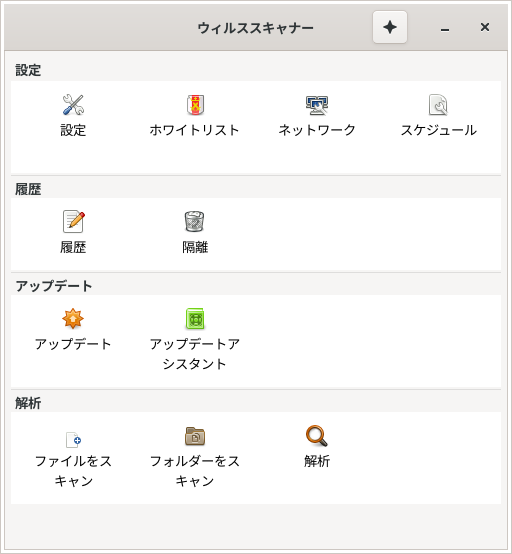Click the ネットワーク label text
512x554 pixels.
tap(317, 130)
